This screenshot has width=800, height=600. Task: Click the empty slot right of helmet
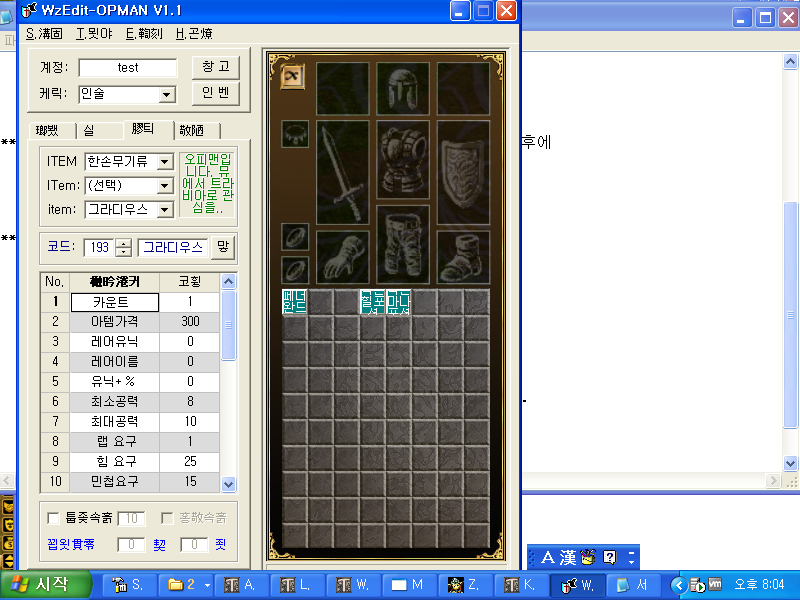tap(463, 89)
